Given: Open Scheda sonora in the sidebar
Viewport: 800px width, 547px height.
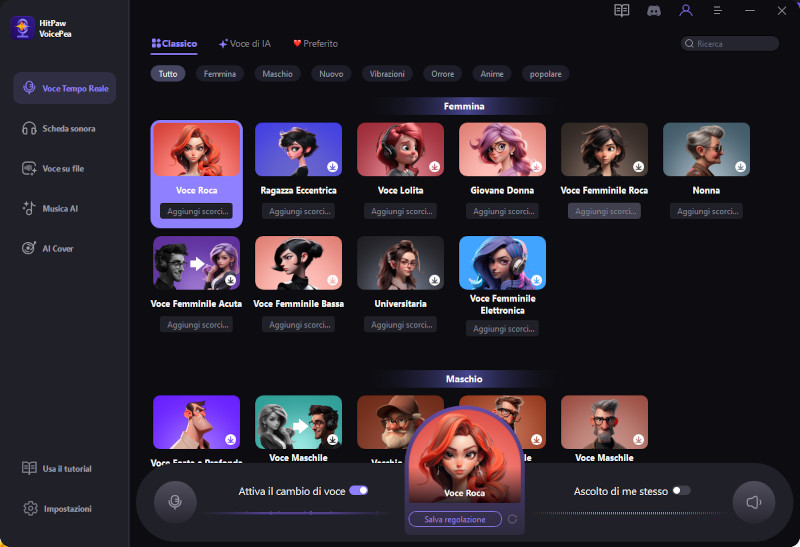Looking at the screenshot, I should (68, 128).
